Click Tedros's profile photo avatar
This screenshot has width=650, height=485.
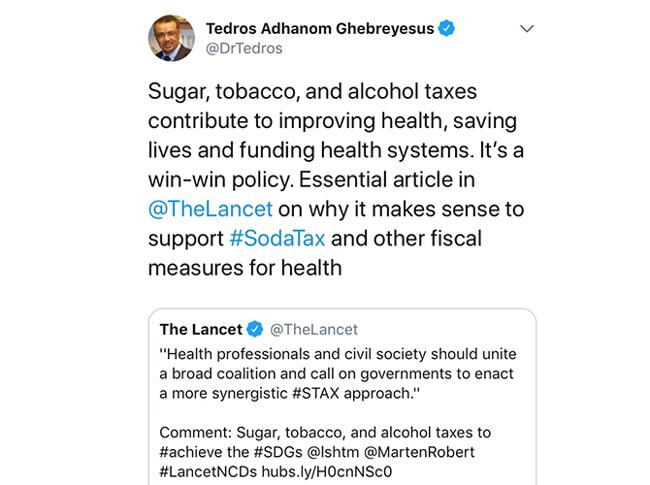click(x=171, y=37)
